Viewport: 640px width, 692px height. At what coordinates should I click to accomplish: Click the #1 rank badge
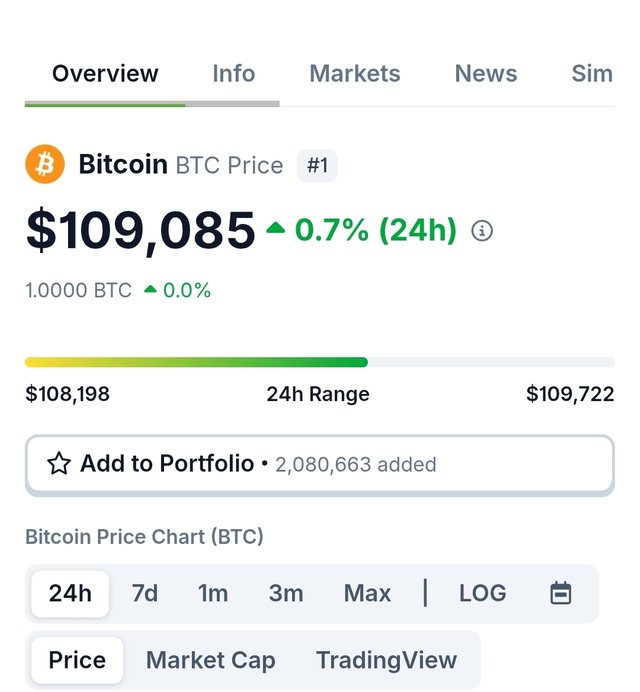317,165
